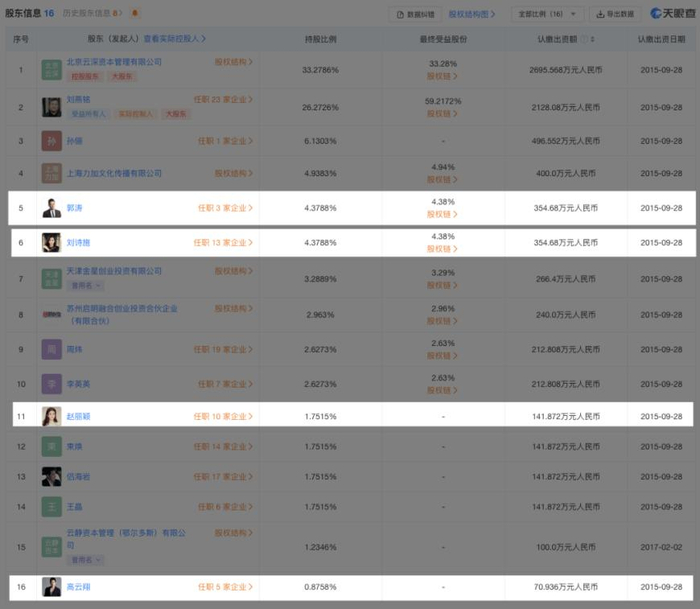Image resolution: width=700 pixels, height=609 pixels.
Task: Click the purple 李 avatar icon
Action: (51, 384)
